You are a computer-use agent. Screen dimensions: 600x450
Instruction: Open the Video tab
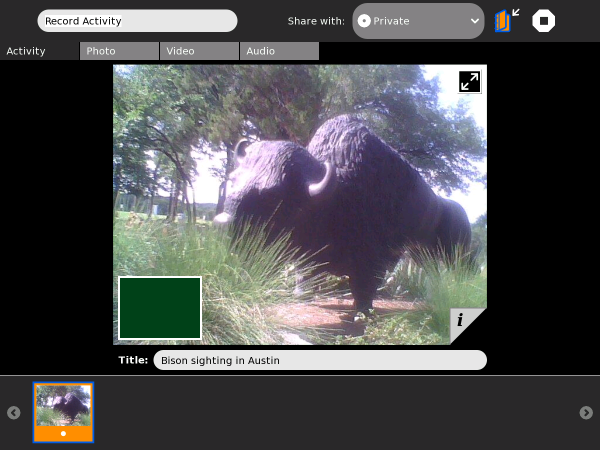tap(199, 51)
